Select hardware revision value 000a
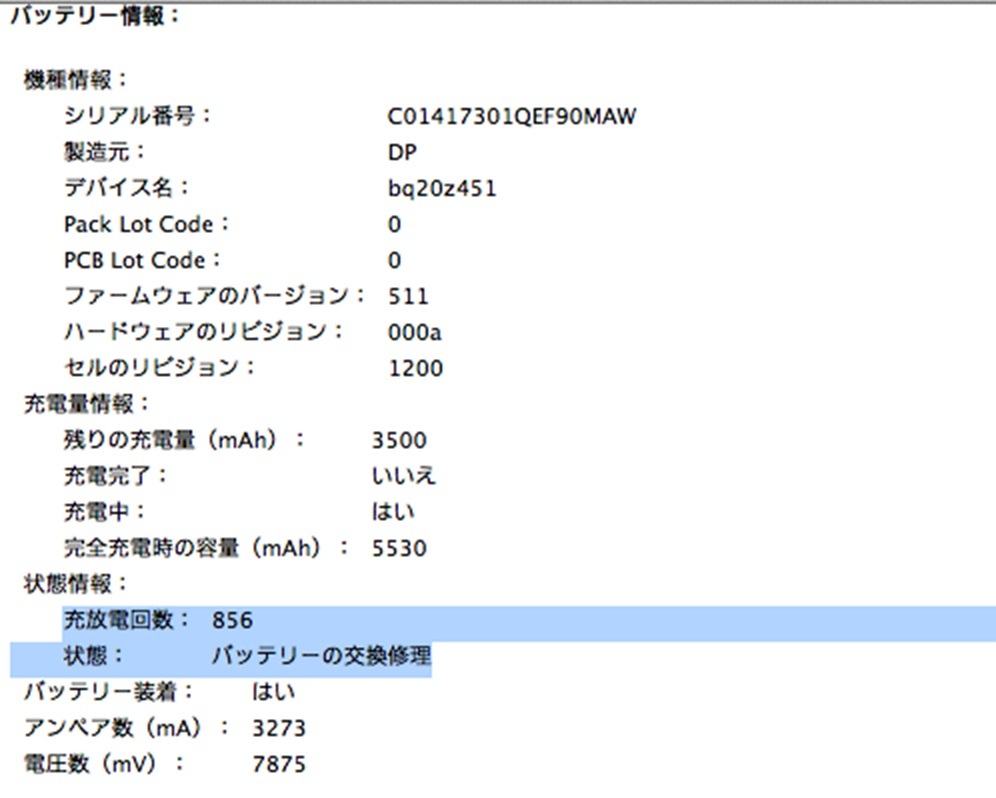996x798 pixels. click(x=414, y=332)
